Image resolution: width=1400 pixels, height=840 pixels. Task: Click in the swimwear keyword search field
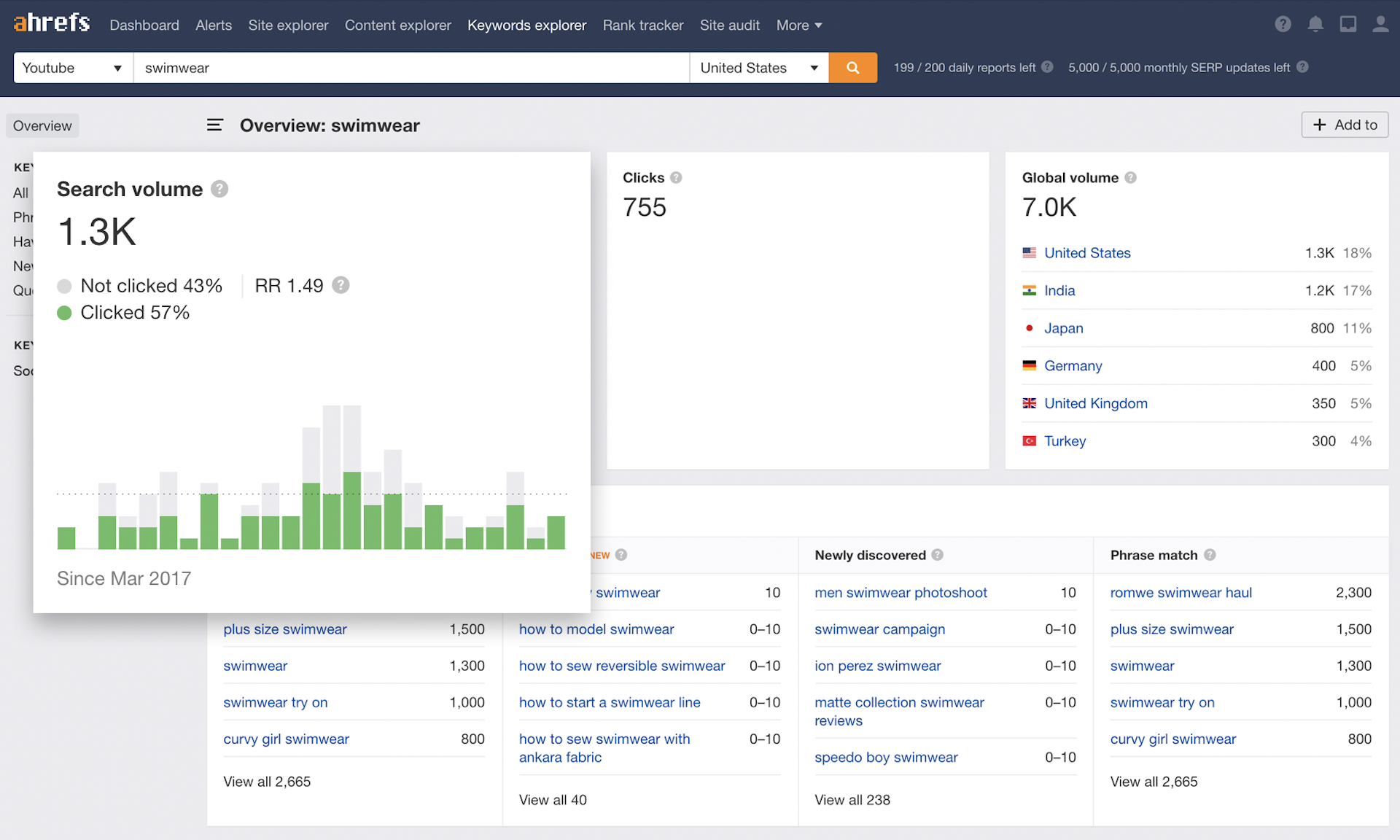click(411, 68)
